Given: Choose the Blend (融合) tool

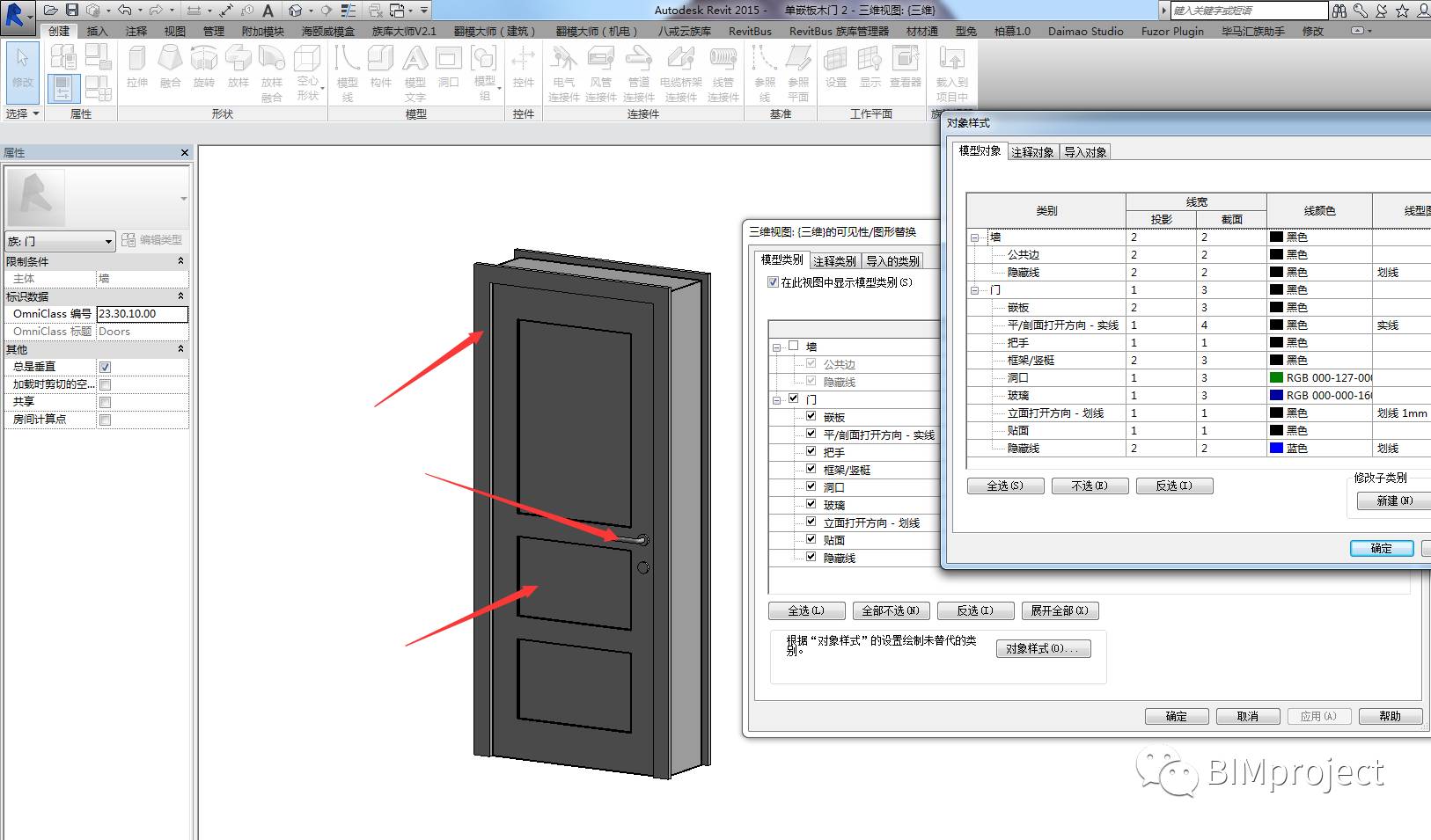Looking at the screenshot, I should 171,67.
